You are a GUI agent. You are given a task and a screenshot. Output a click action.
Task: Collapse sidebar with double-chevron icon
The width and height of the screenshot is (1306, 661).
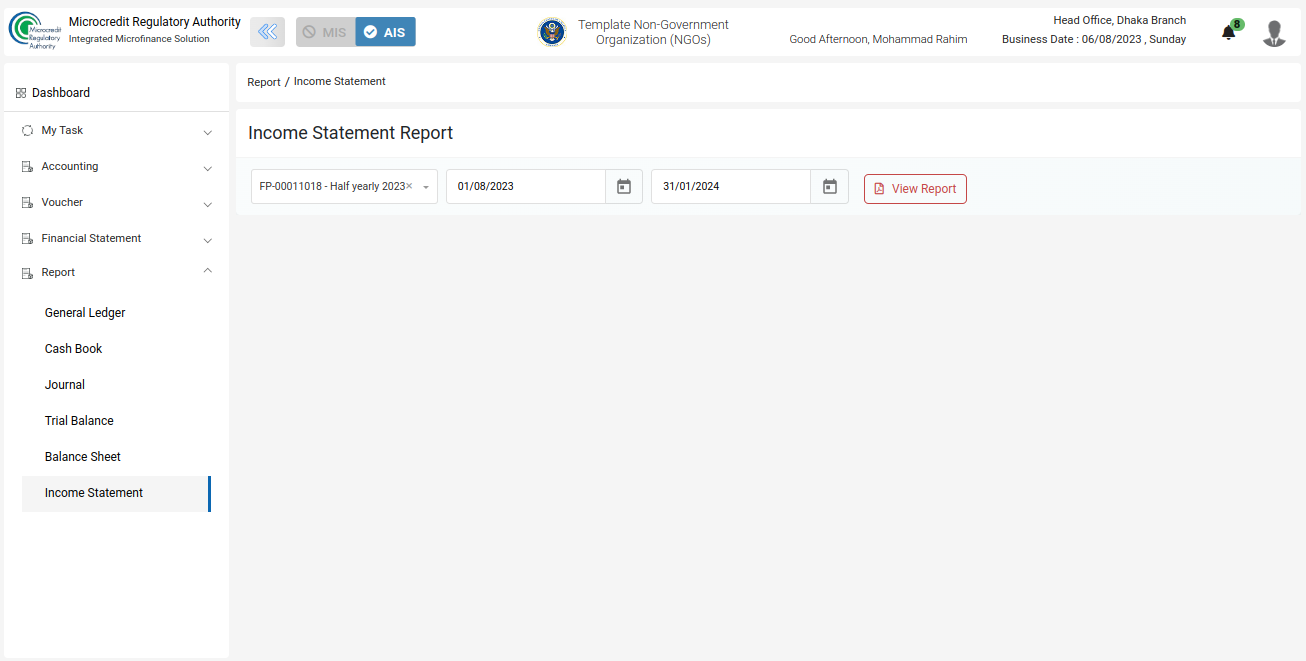tap(267, 32)
